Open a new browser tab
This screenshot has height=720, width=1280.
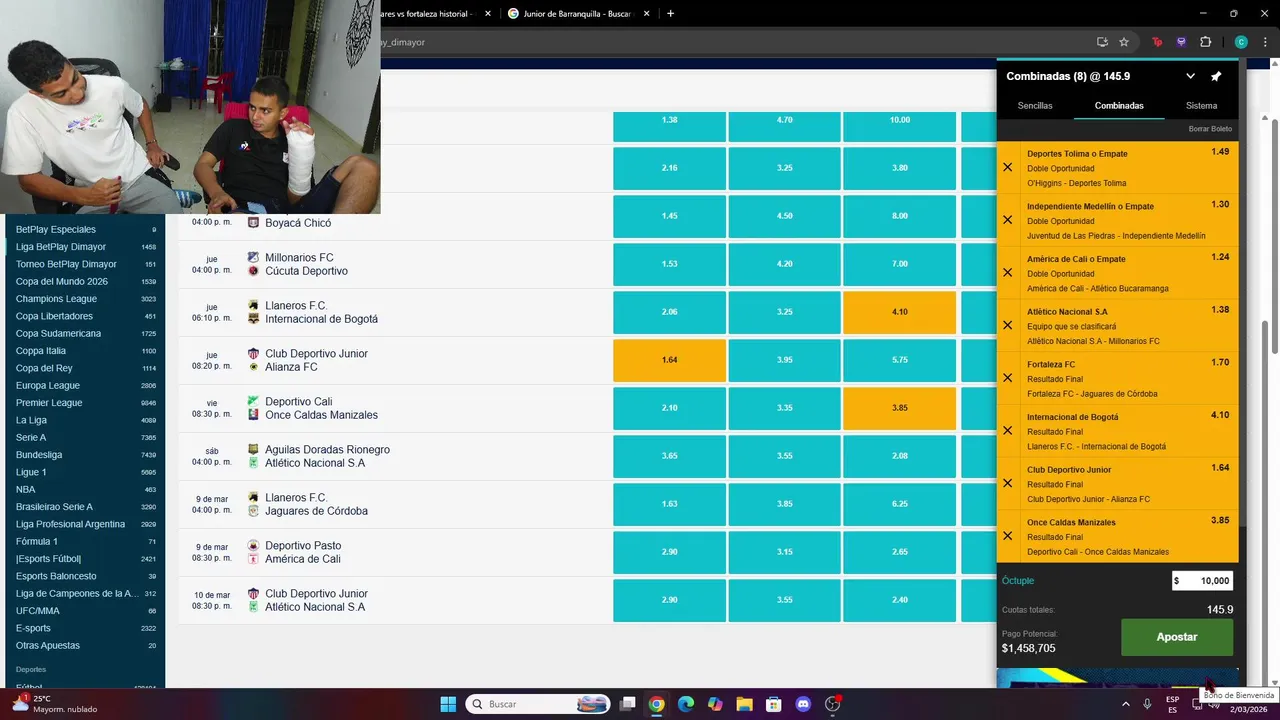(x=670, y=13)
